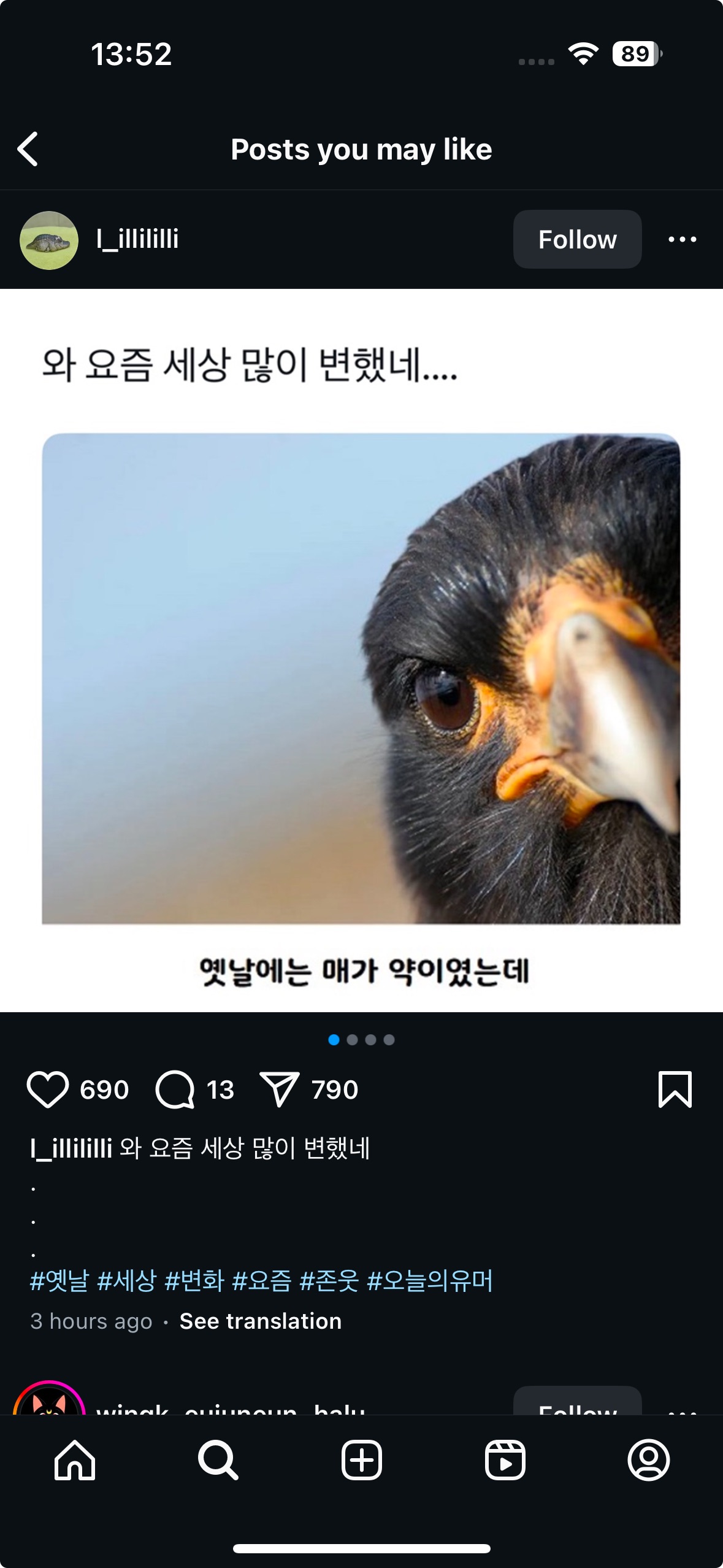Open the #옛날 hashtag
The height and width of the screenshot is (1568, 723).
[59, 1281]
